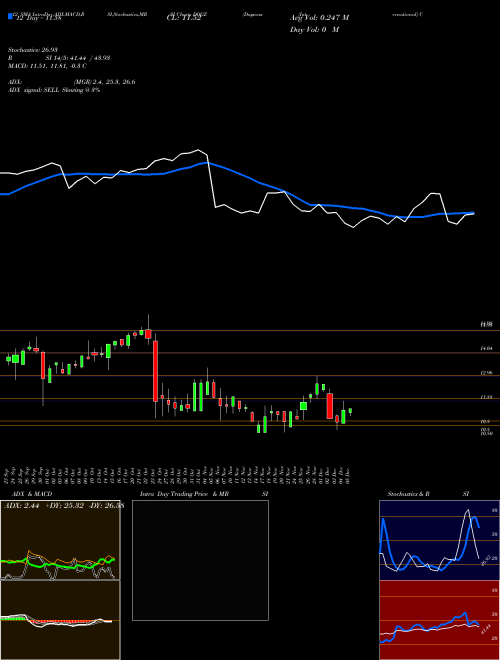Screen dimensions: 500x660
Task: Click the ADX 2.44 +DY -DY readout
Action: (64, 506)
